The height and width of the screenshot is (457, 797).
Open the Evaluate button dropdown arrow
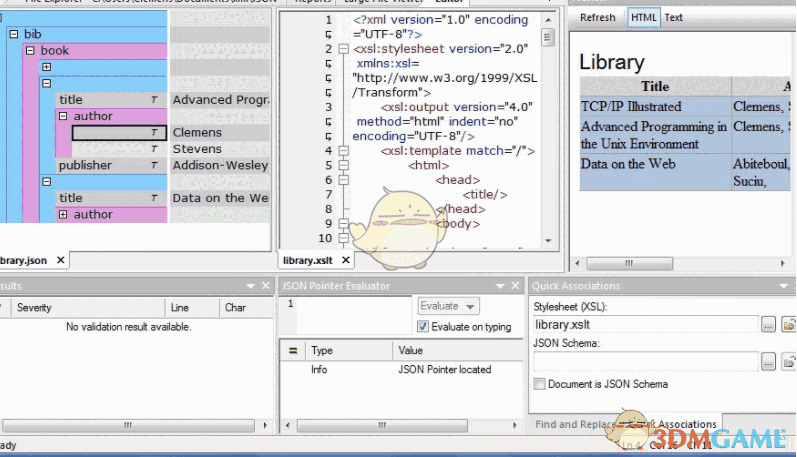coord(470,307)
